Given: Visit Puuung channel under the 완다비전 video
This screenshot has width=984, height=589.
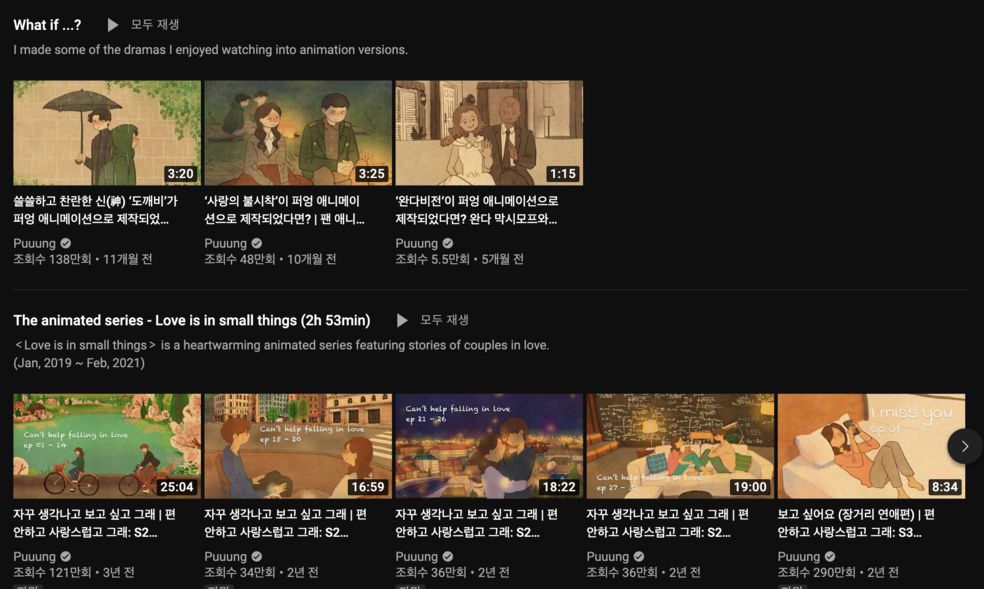Looking at the screenshot, I should coord(416,243).
